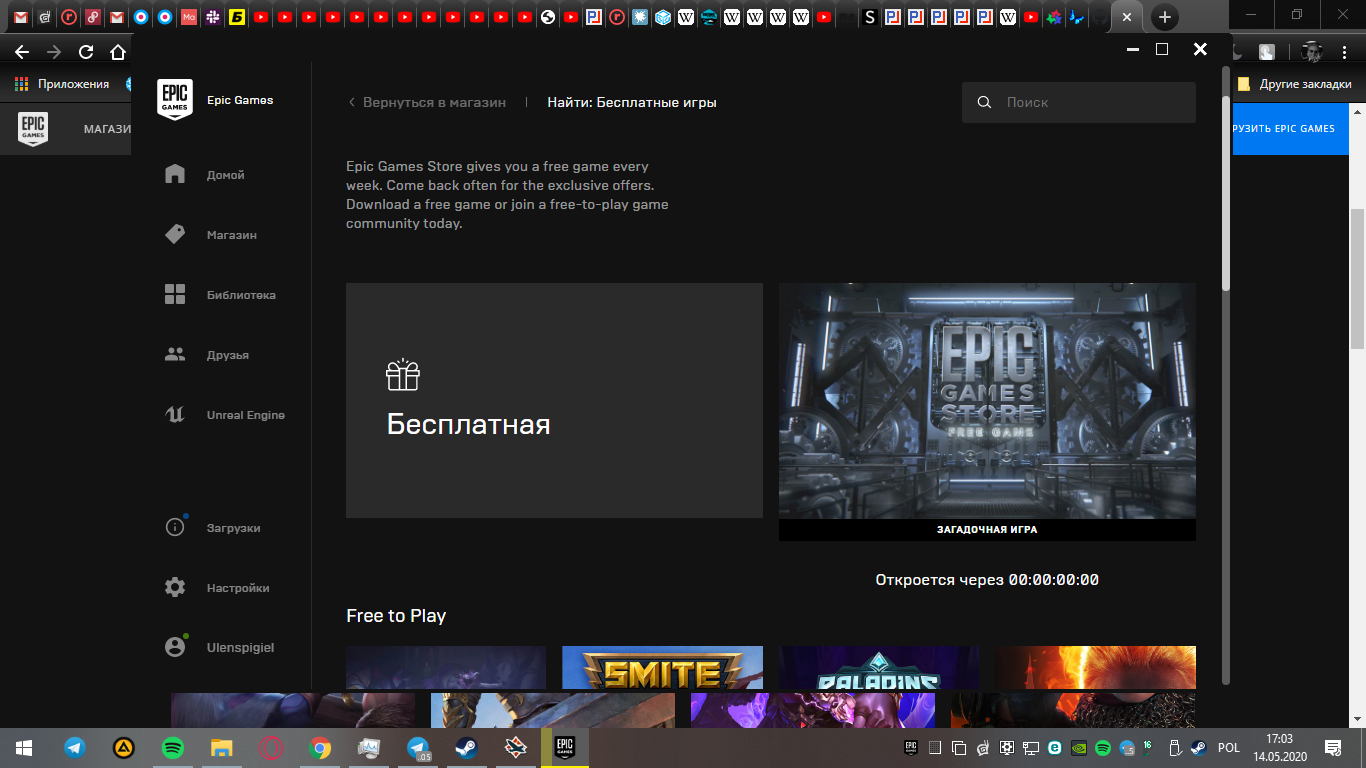Screen dimensions: 1366x768
Task: Click Telegram taskbar icon with notification badge
Action: pos(418,747)
